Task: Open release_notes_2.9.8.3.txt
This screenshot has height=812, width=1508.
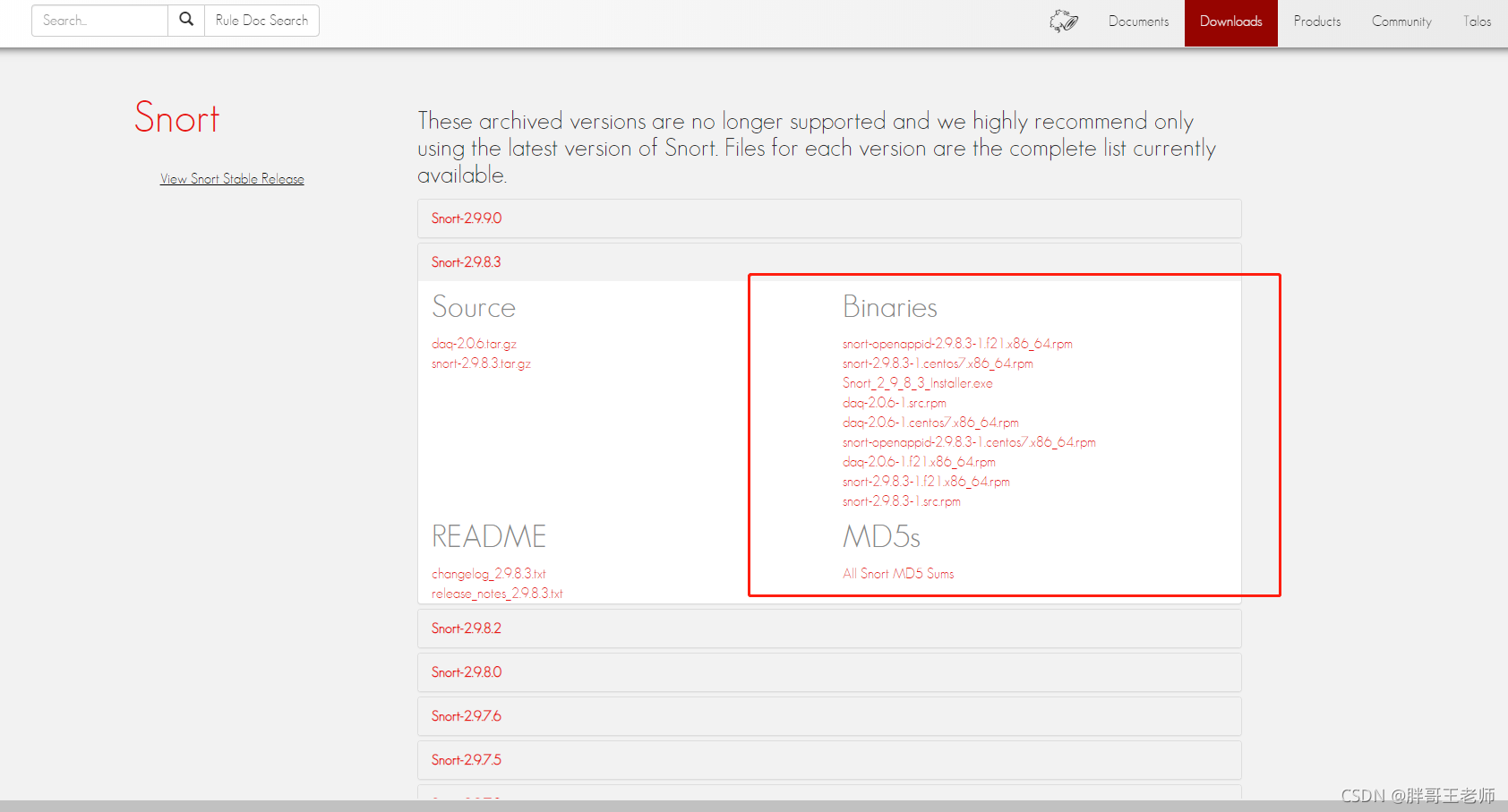Action: [x=497, y=594]
